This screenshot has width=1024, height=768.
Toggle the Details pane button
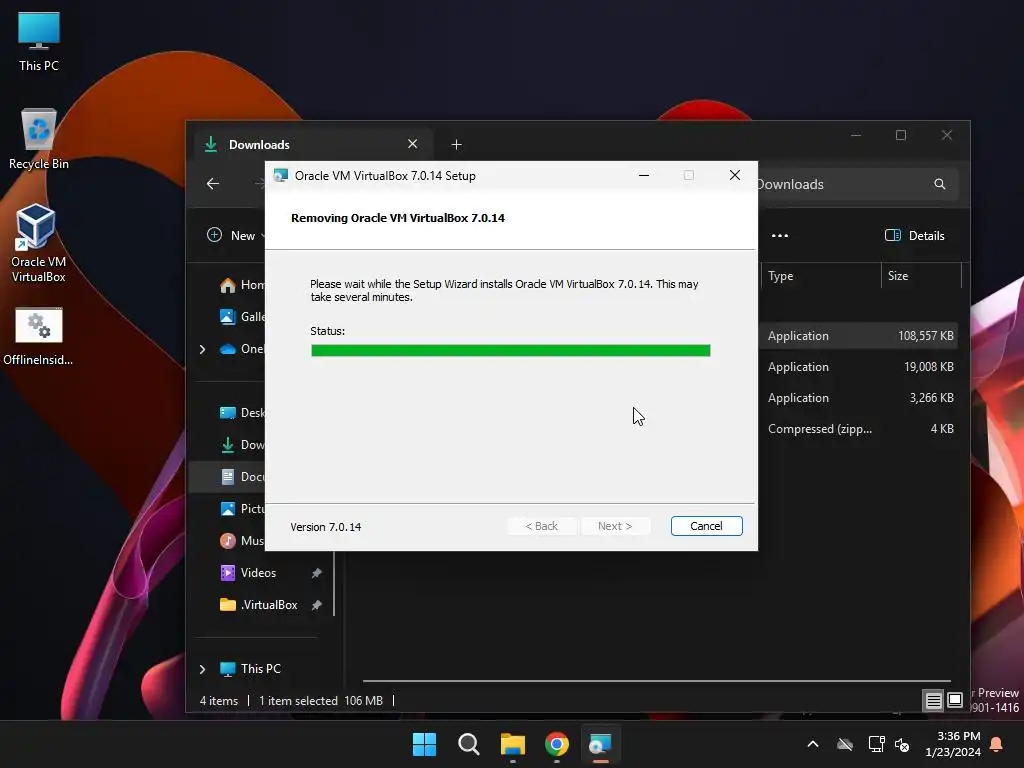pos(915,236)
